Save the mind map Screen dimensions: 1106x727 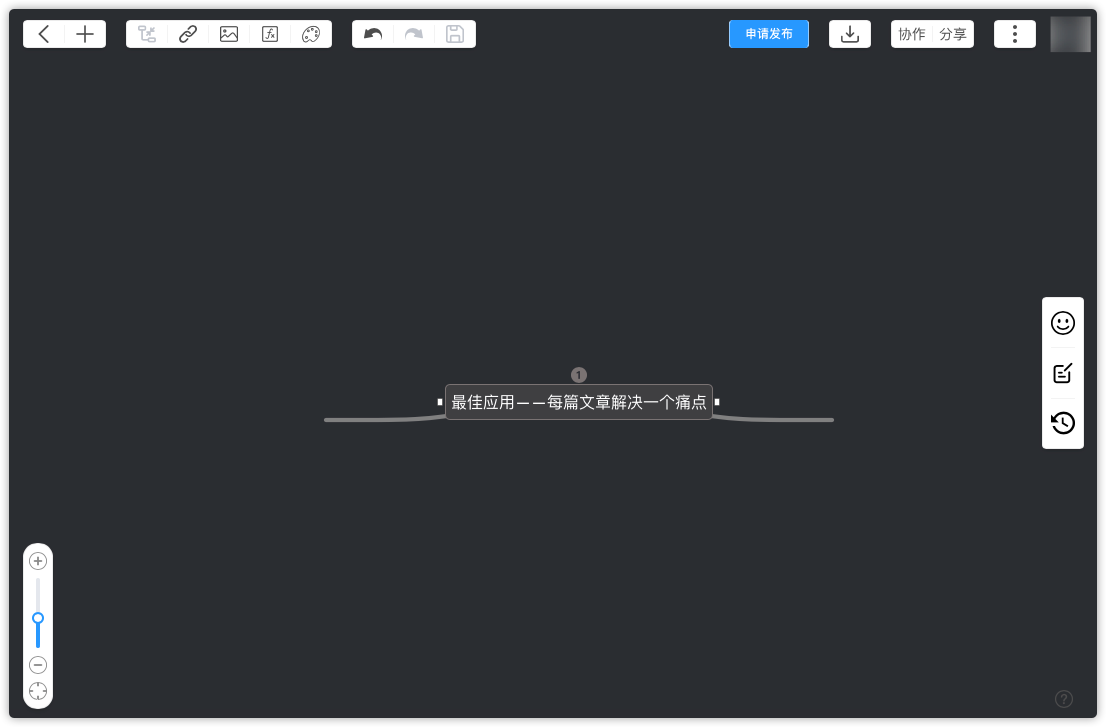[x=455, y=33]
